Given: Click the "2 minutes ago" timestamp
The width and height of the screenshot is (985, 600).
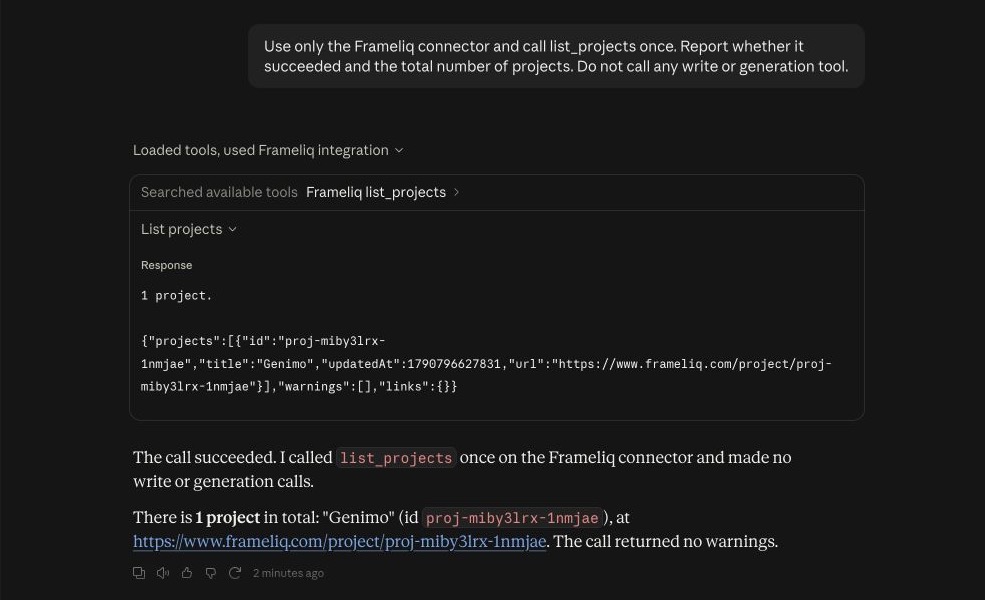Looking at the screenshot, I should click(288, 573).
